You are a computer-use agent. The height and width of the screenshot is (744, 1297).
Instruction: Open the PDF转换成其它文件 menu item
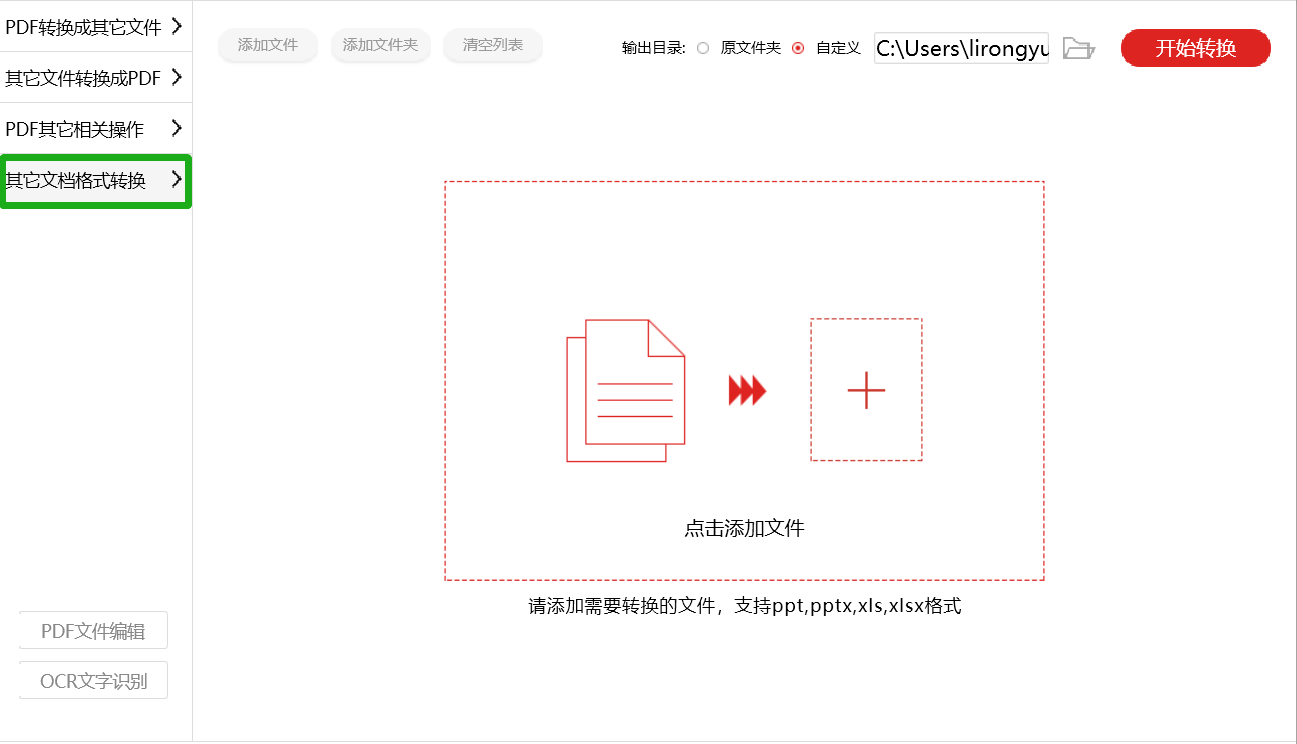80,24
